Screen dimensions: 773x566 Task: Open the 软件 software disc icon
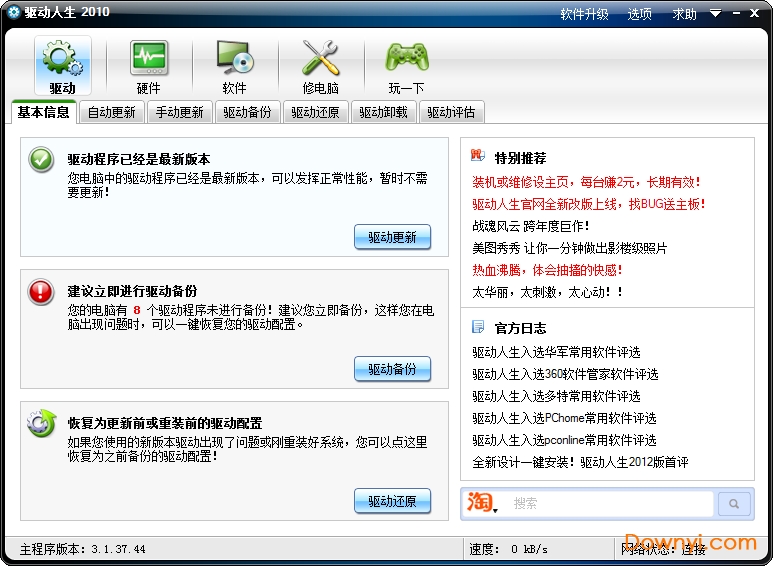coord(234,60)
